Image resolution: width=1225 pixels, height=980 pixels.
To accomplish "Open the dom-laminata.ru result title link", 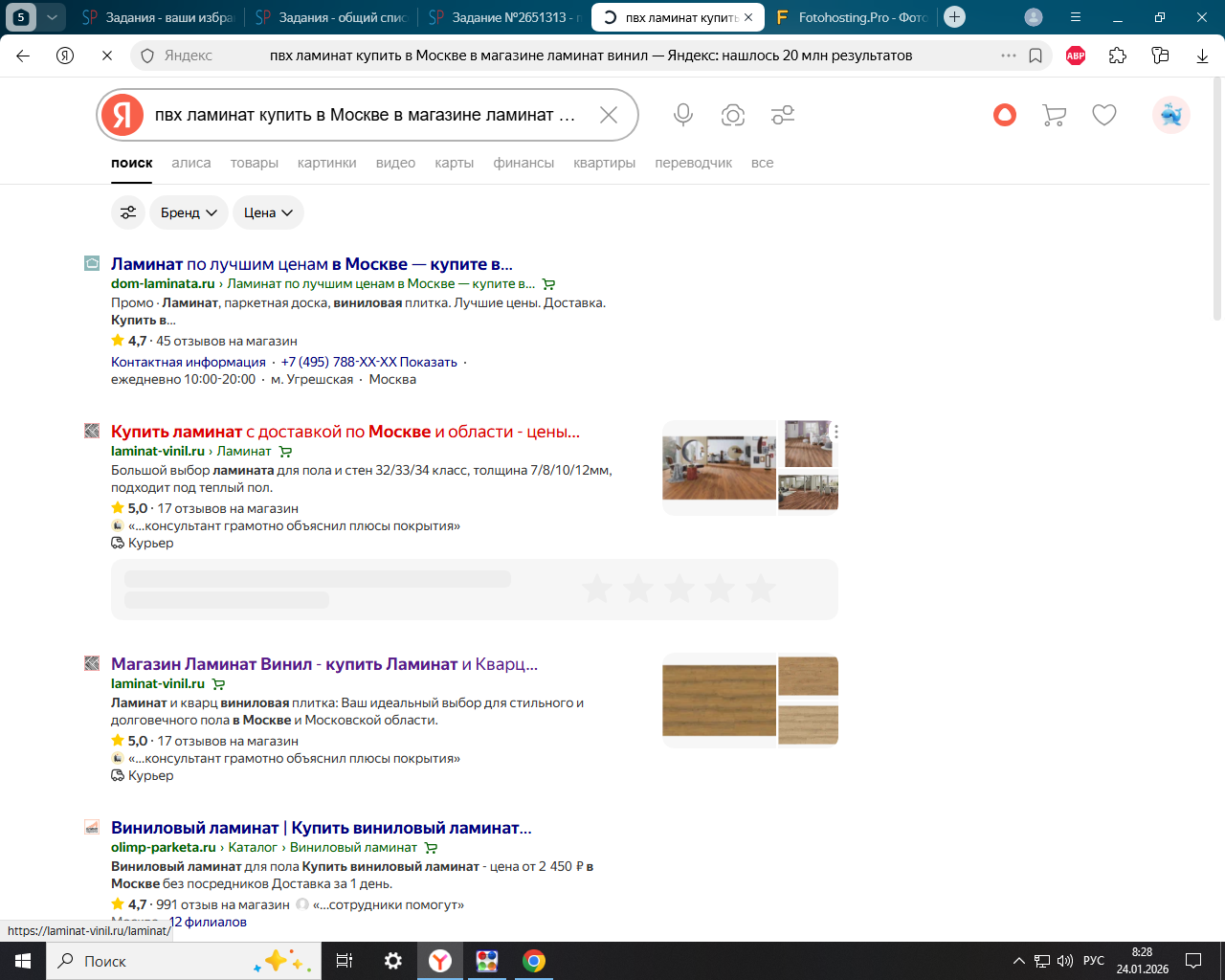I will pos(311,264).
